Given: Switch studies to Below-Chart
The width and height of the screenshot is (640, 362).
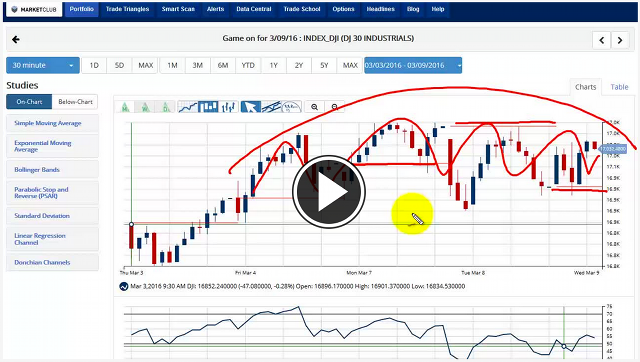Looking at the screenshot, I should [x=75, y=102].
